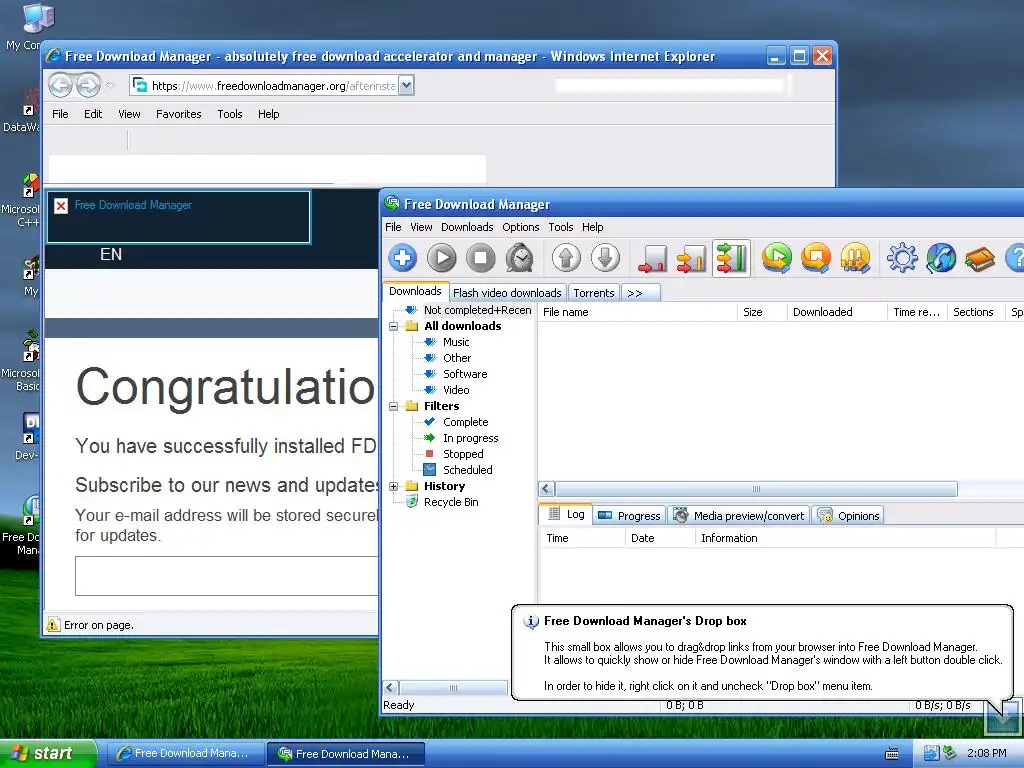The width and height of the screenshot is (1024, 768).
Task: Select Not completed+Recent tree item
Action: coord(477,310)
